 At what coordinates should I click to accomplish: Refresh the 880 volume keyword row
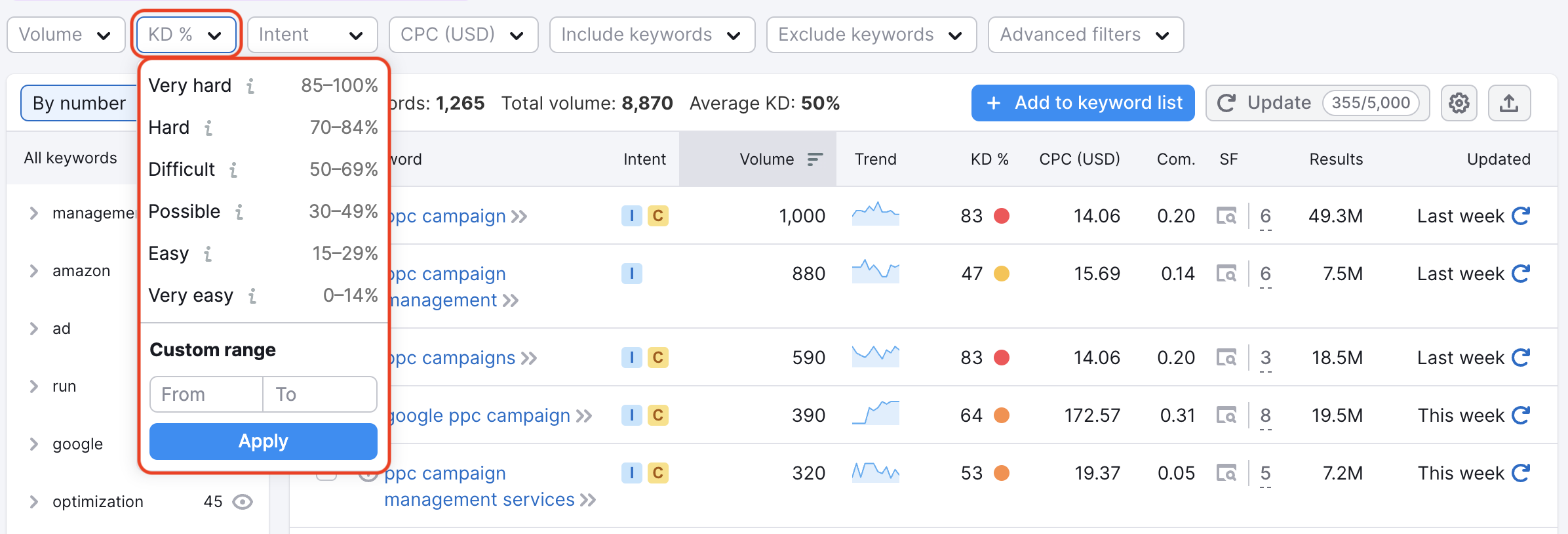pos(1521,274)
